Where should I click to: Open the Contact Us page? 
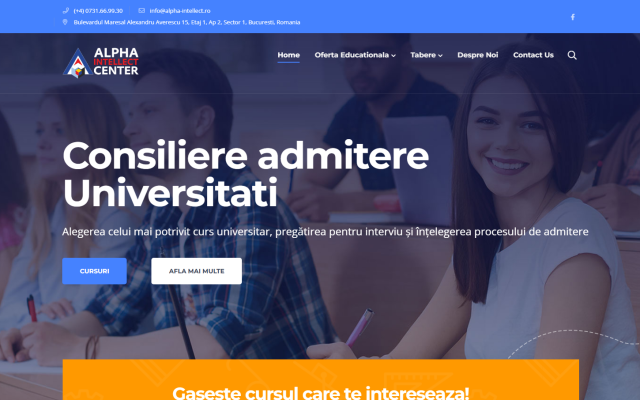click(533, 55)
